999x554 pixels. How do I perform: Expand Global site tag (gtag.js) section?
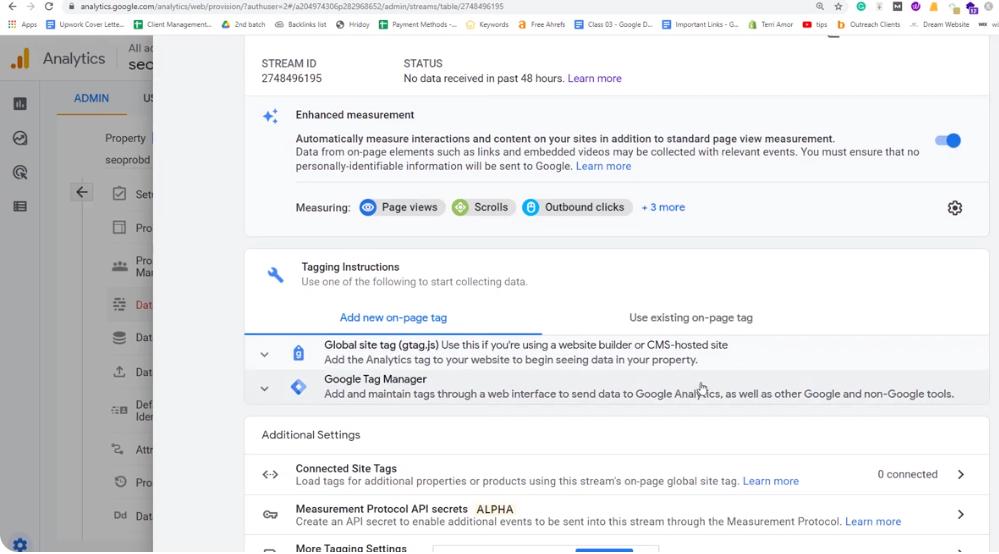click(264, 354)
